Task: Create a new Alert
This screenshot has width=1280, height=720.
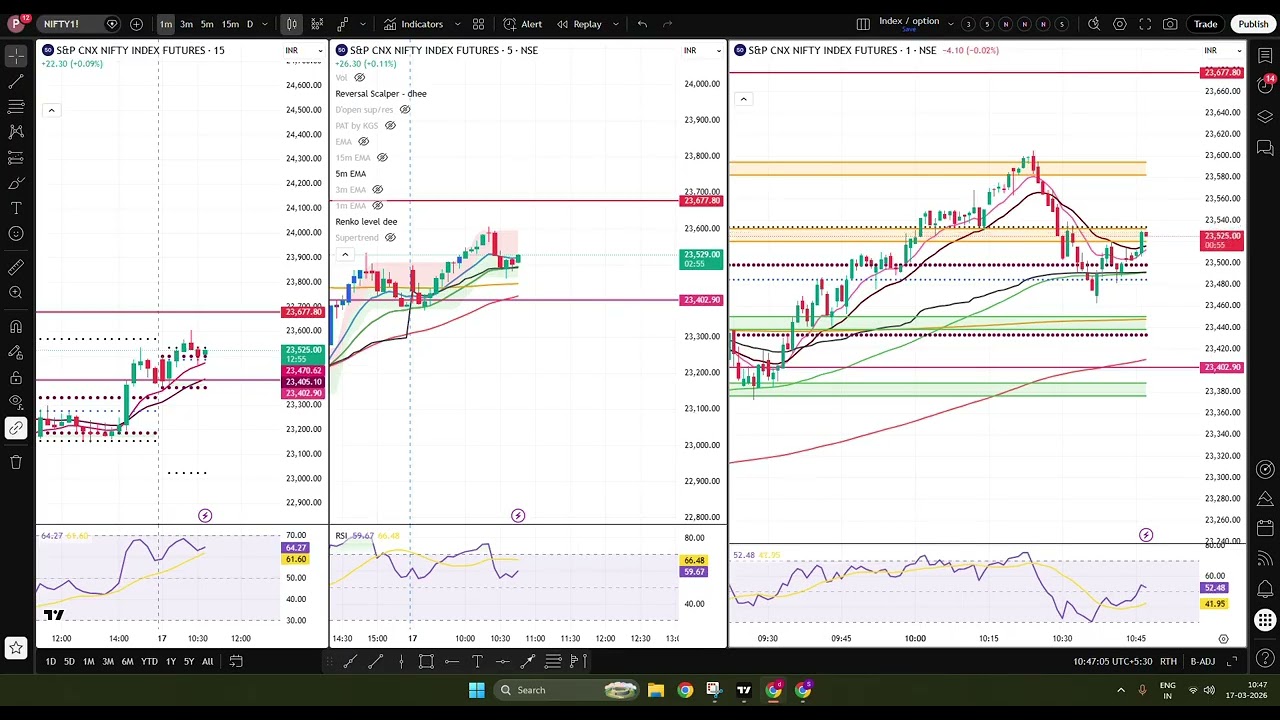Action: point(522,24)
